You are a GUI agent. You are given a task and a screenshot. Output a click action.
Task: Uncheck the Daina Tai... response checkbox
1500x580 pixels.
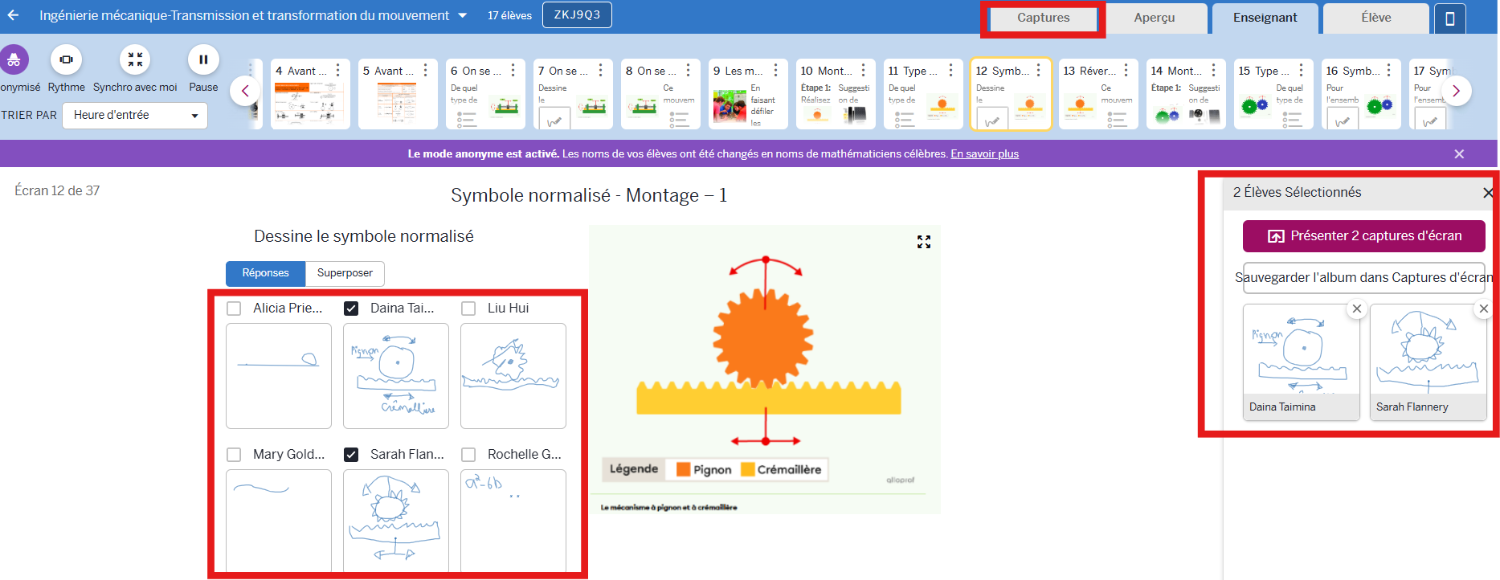tap(351, 309)
